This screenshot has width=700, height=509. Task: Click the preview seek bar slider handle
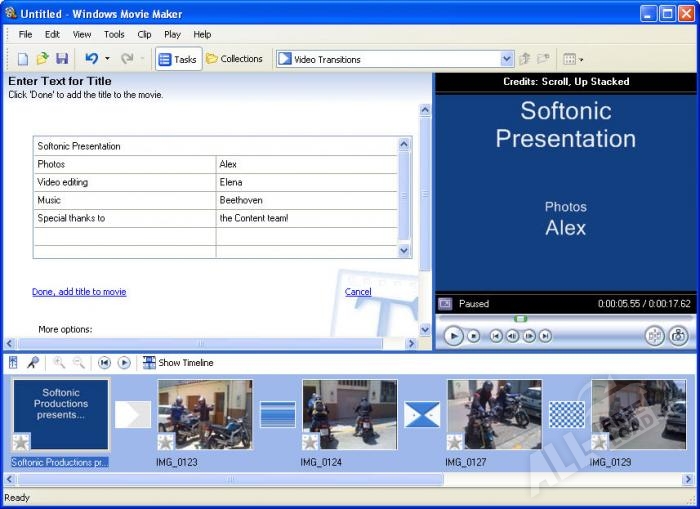click(520, 318)
